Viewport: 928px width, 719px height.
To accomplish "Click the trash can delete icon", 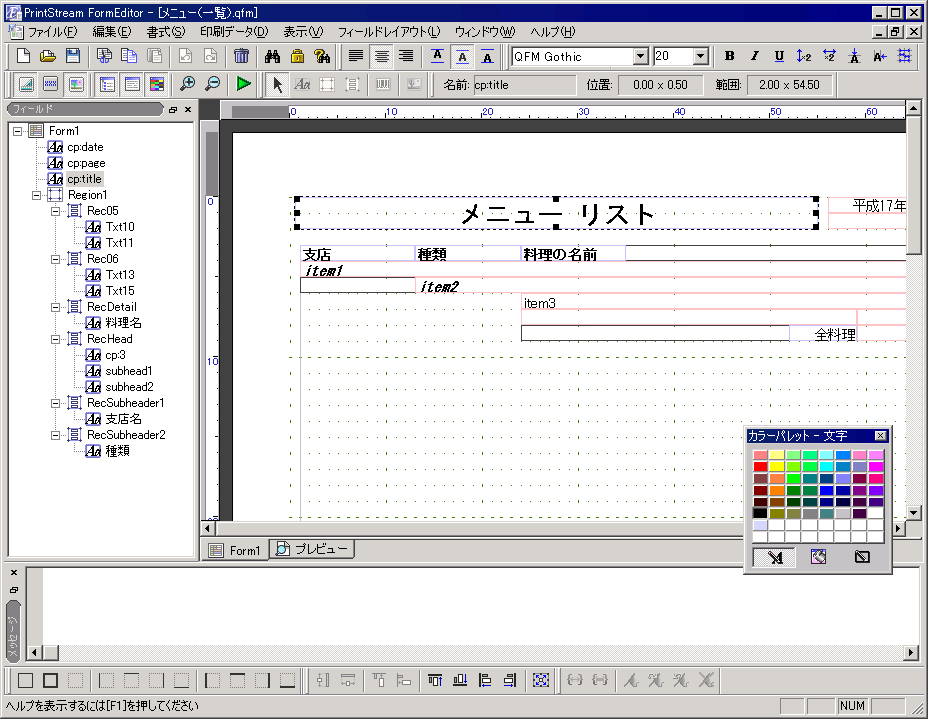I will point(241,56).
